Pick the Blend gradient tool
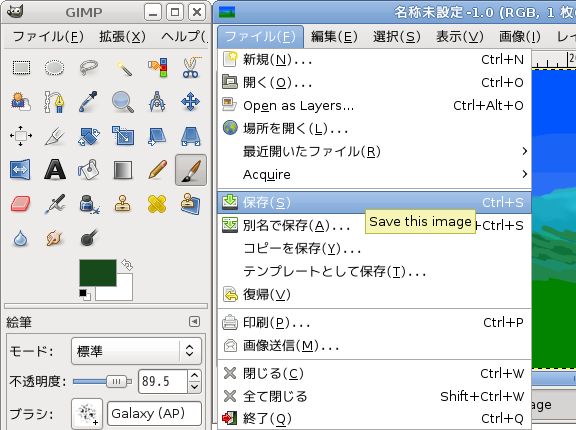The width and height of the screenshot is (576, 430). 123,170
